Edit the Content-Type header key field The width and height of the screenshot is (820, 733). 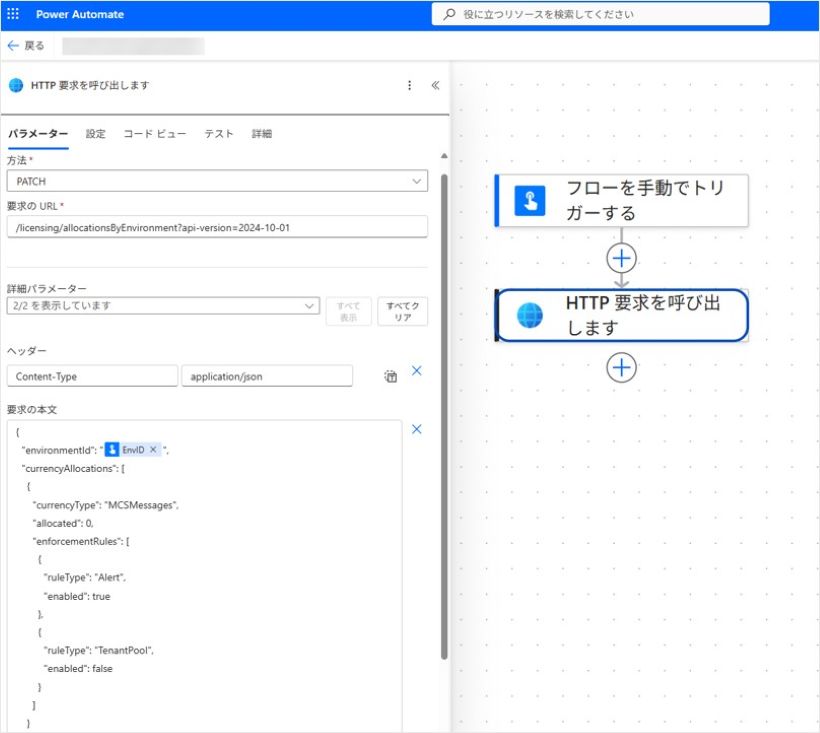(92, 376)
